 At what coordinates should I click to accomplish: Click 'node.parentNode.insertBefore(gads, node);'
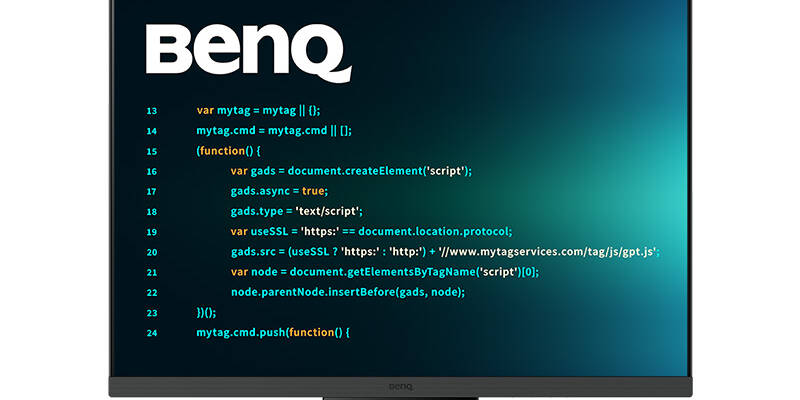pyautogui.click(x=348, y=292)
